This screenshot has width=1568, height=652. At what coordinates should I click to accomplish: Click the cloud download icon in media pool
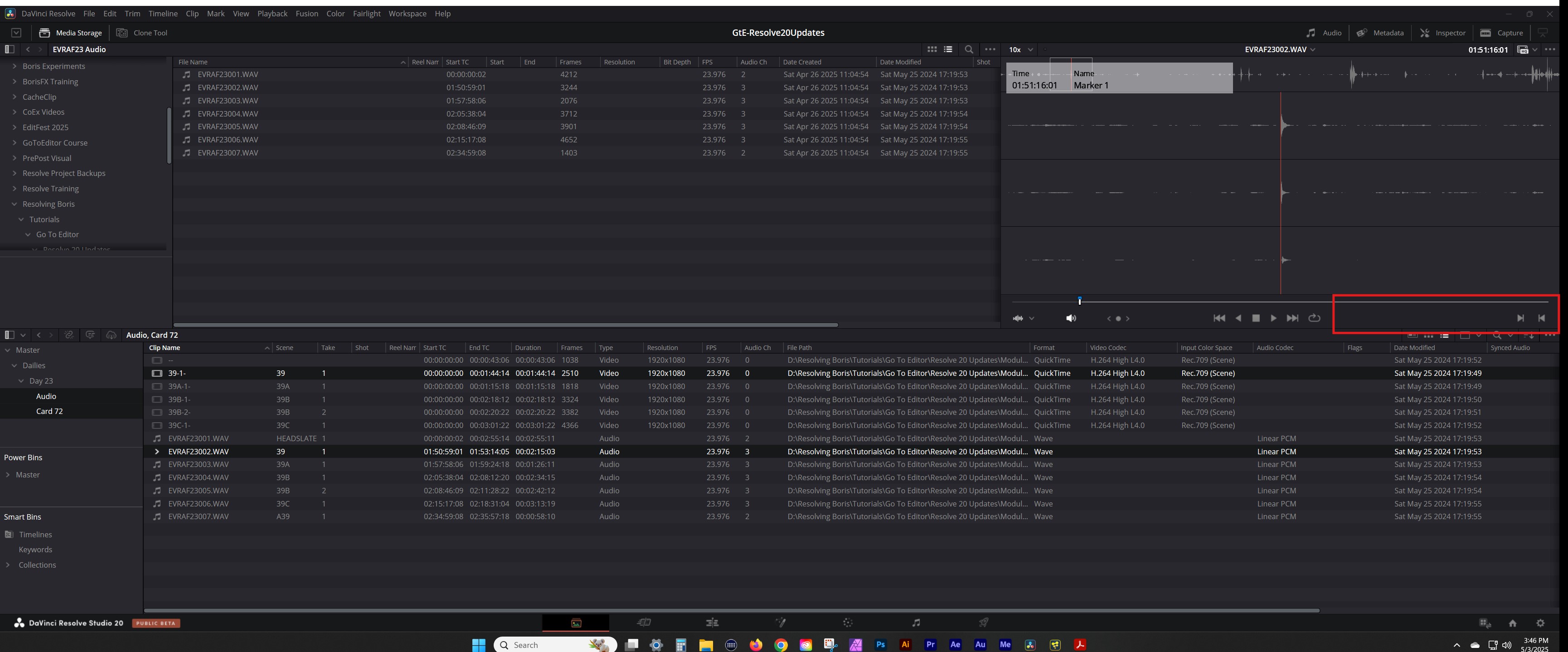click(x=111, y=335)
